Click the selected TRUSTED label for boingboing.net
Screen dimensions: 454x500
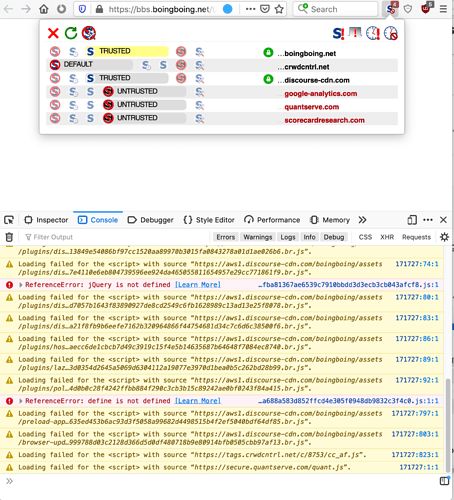pos(115,51)
